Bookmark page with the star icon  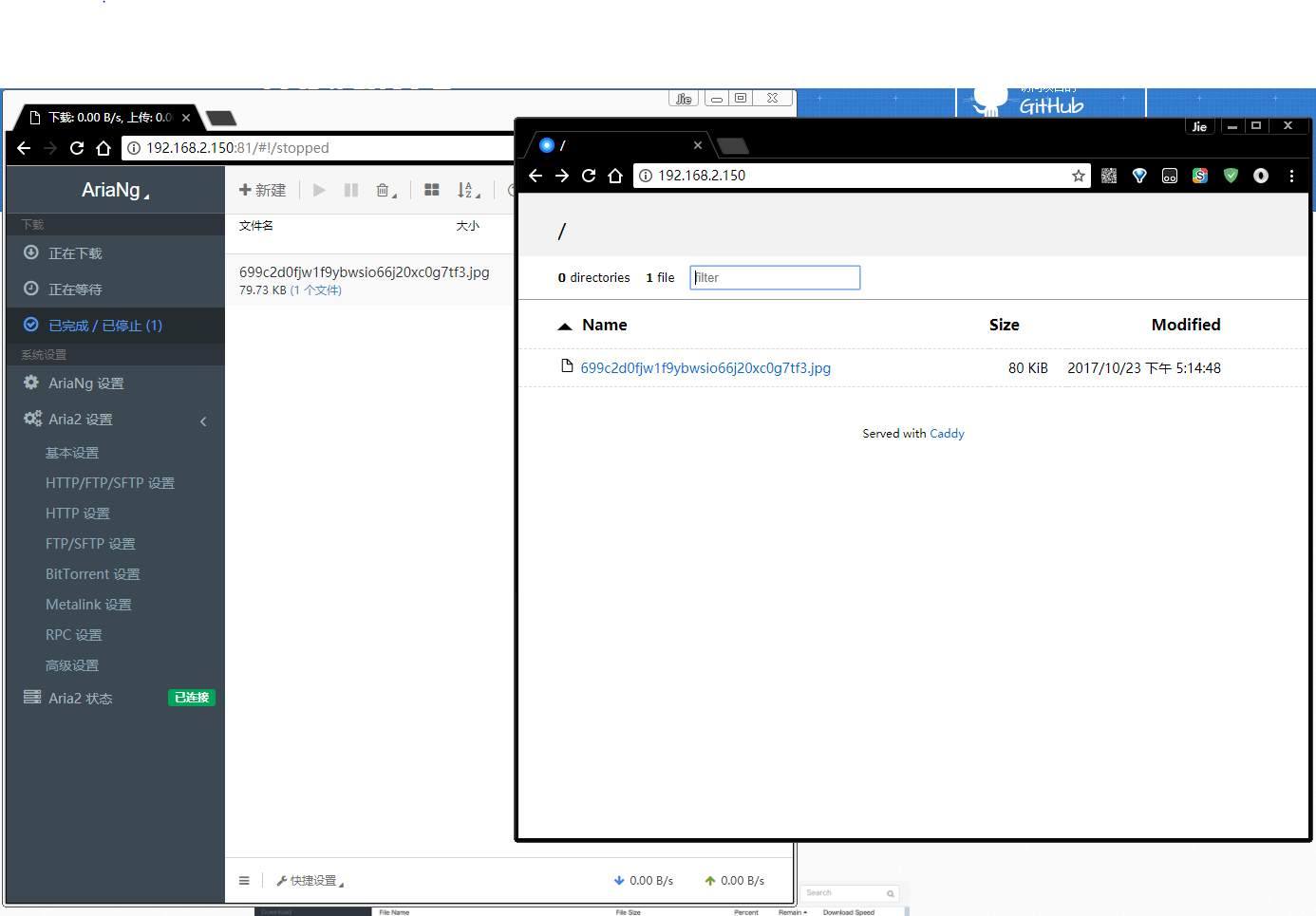(x=1079, y=176)
